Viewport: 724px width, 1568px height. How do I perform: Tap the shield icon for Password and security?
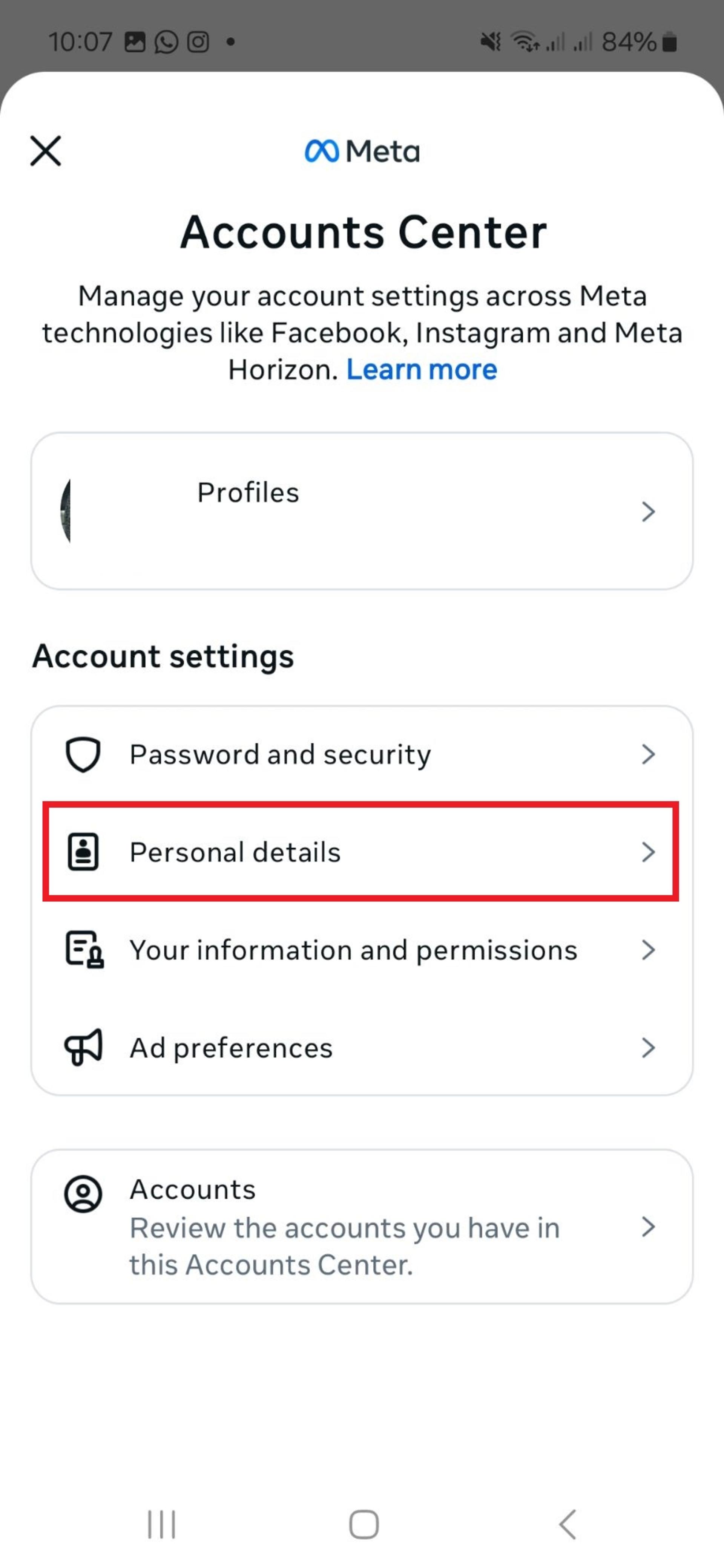pyautogui.click(x=83, y=754)
